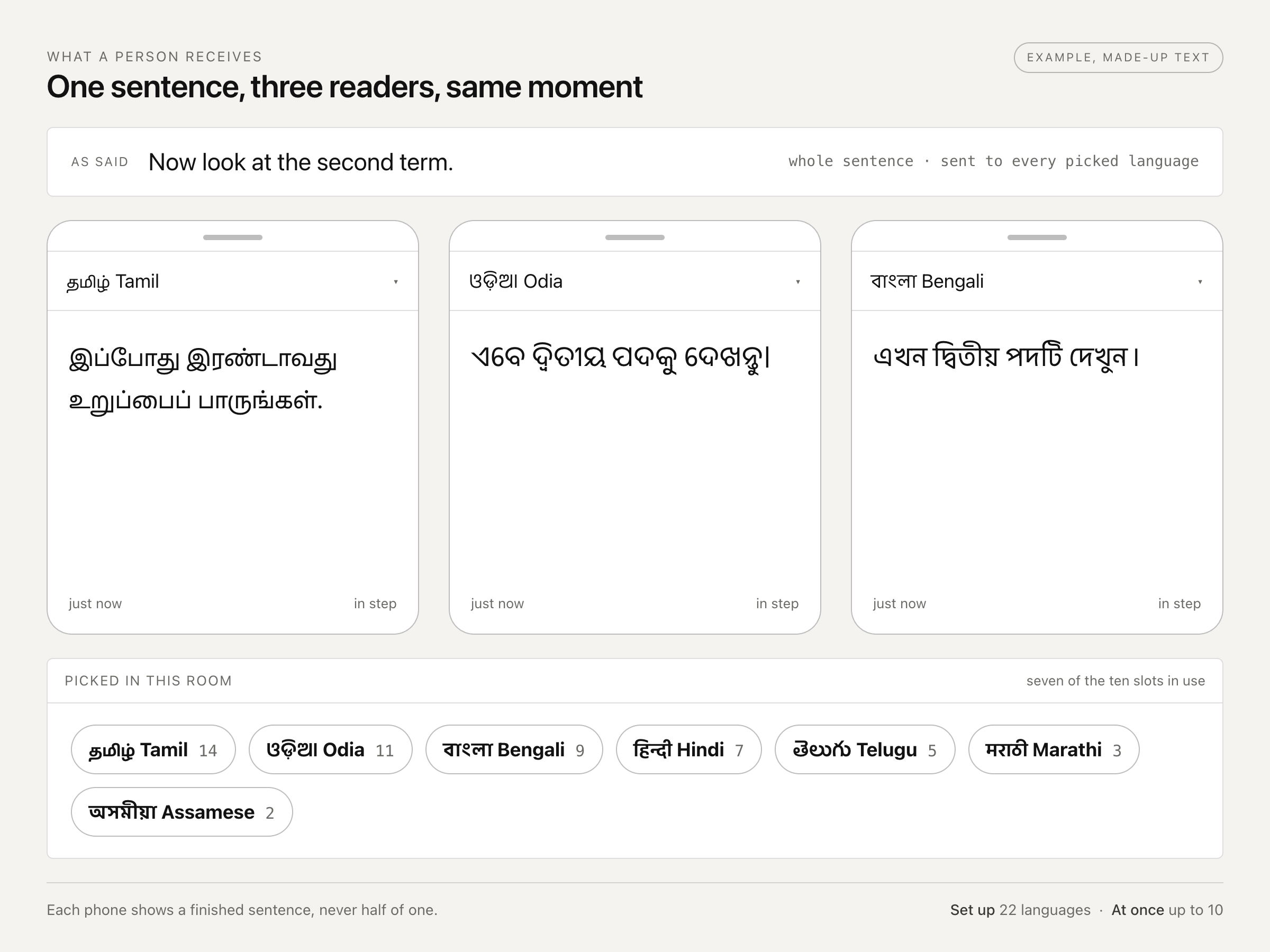Click the 'At once up to 10' text
Viewport: 1270px width, 952px height.
click(x=1167, y=910)
